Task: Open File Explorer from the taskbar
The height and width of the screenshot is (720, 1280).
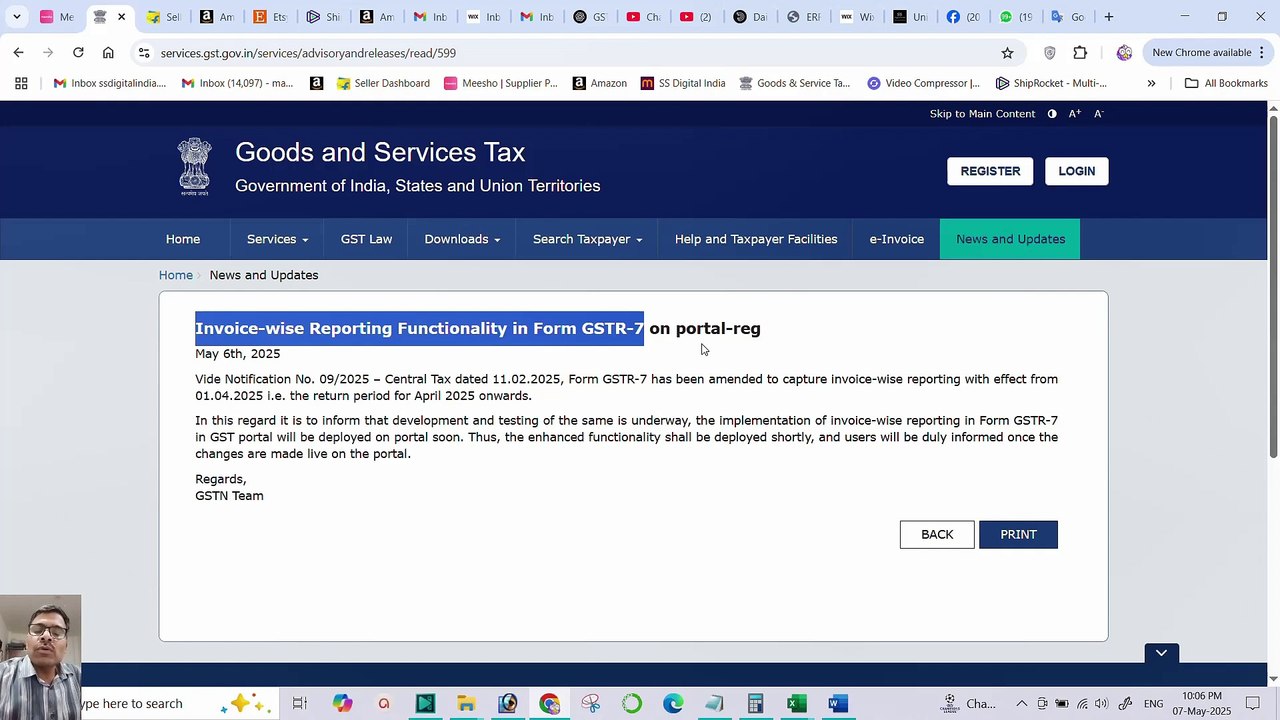Action: point(466,704)
